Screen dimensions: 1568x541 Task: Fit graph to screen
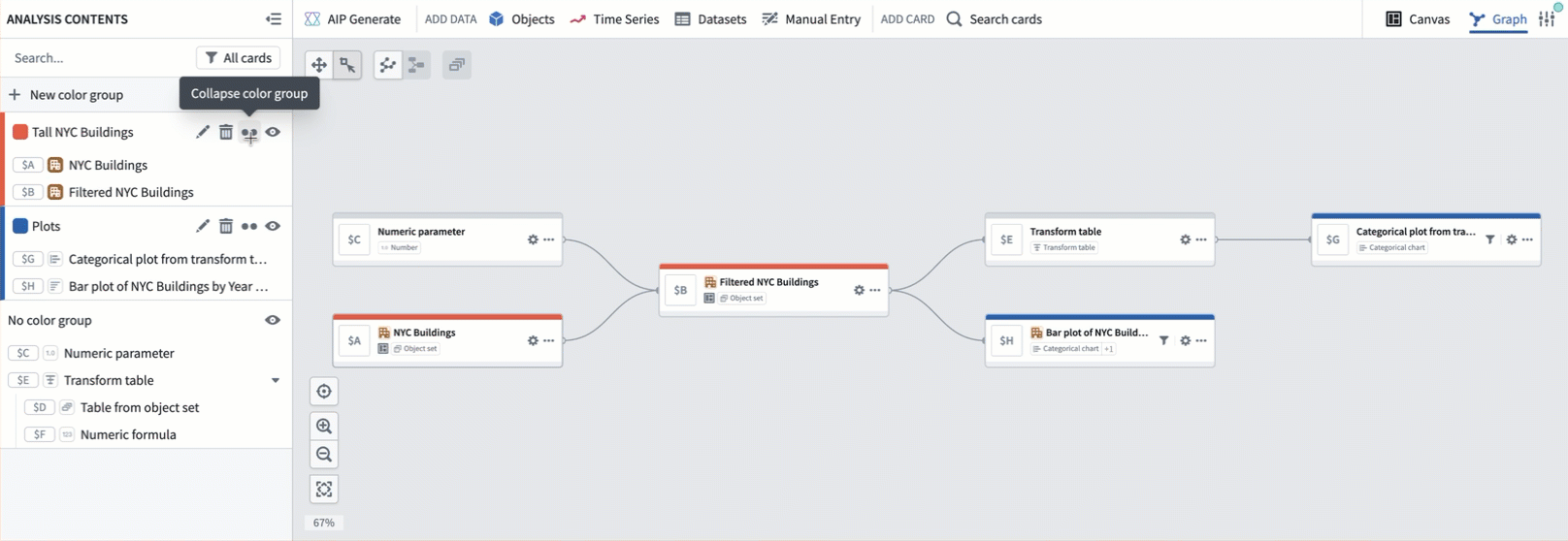tap(324, 490)
